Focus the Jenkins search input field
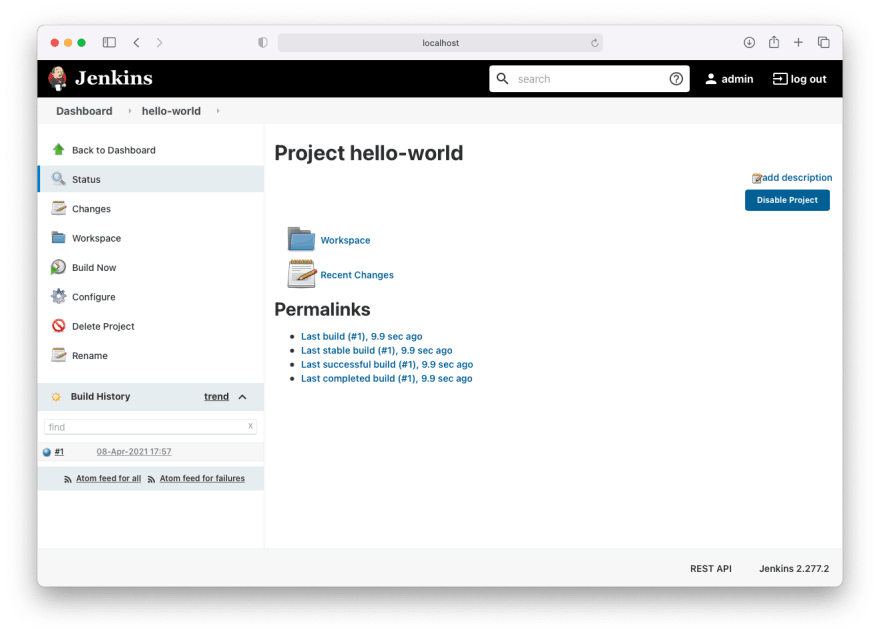880x636 pixels. tap(589, 79)
